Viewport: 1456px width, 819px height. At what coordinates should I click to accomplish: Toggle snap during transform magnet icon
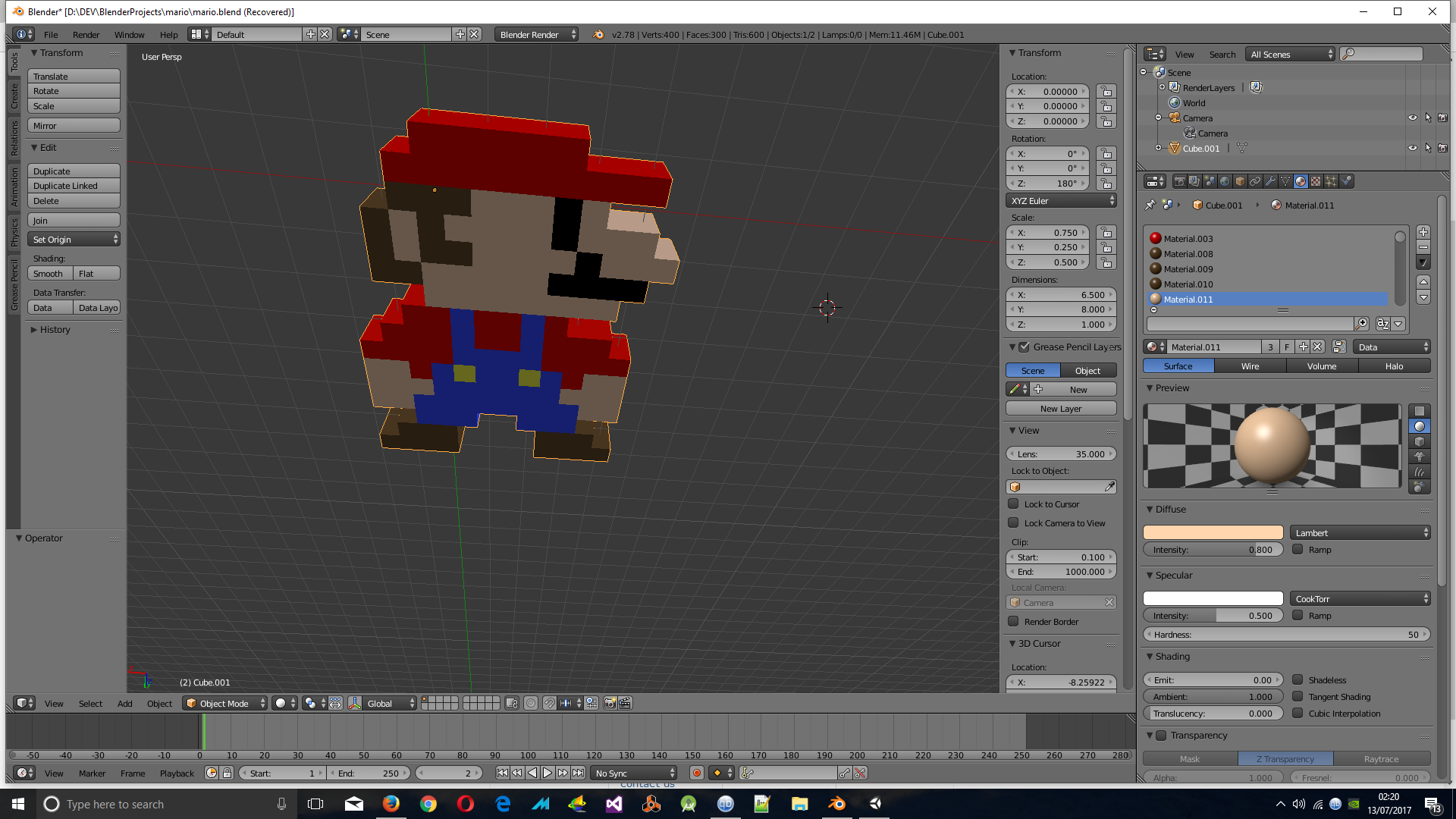click(549, 703)
